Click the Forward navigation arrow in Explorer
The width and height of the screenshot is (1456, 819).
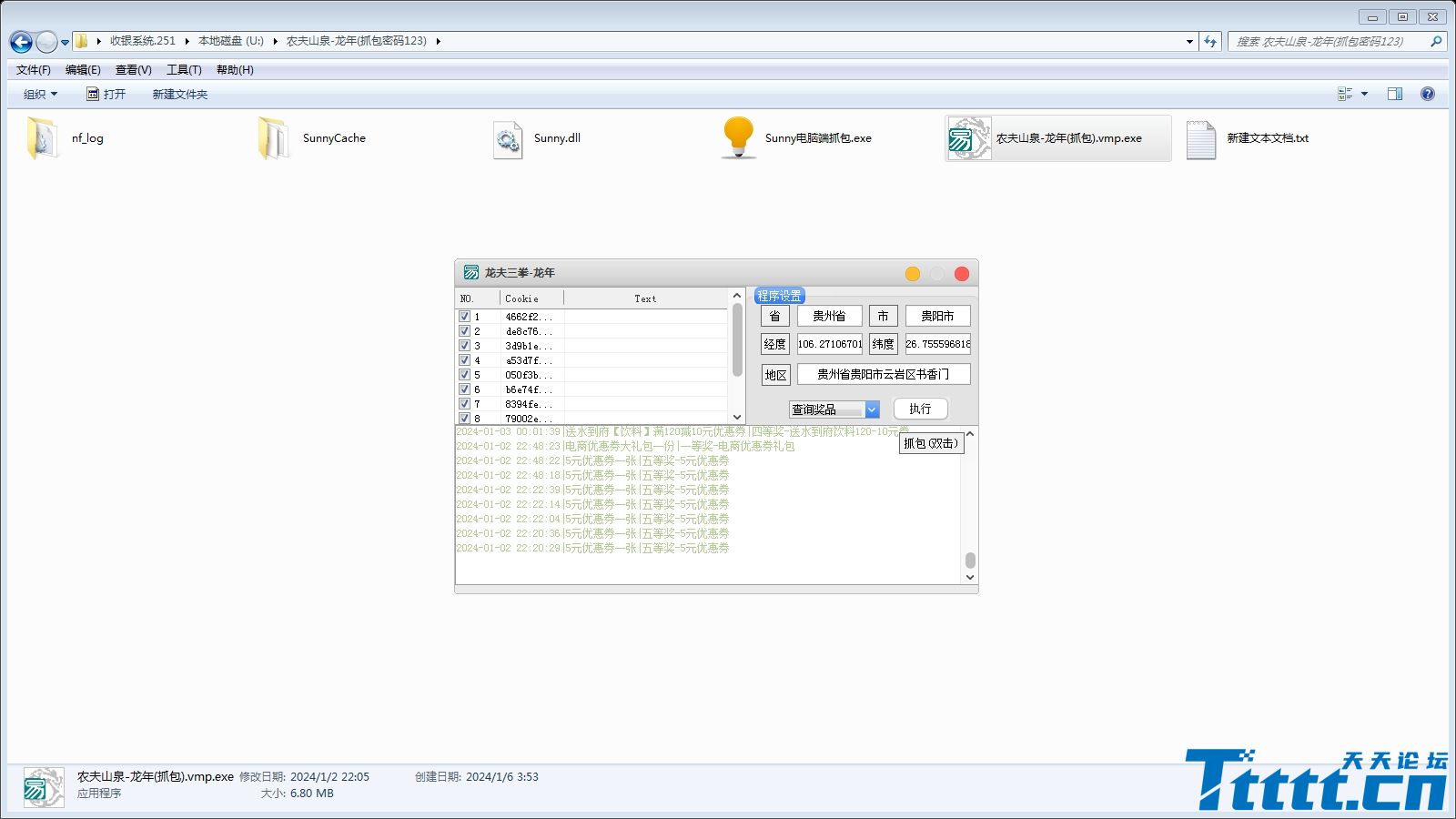[45, 42]
